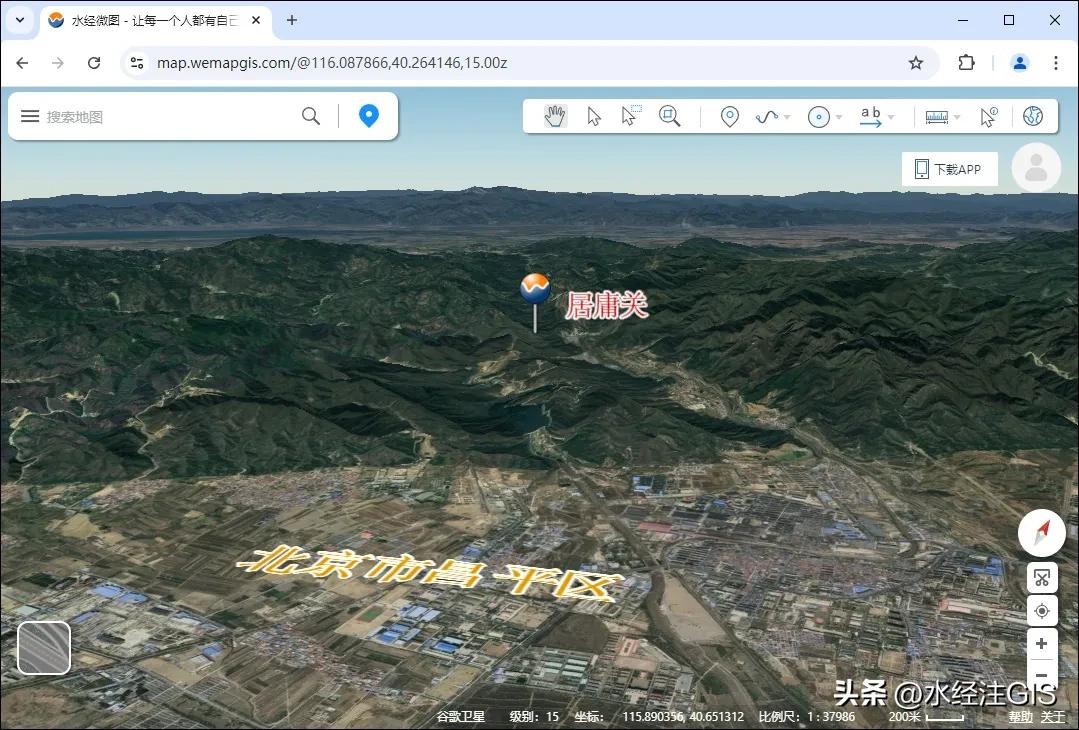Select the pan hand tool

(555, 117)
